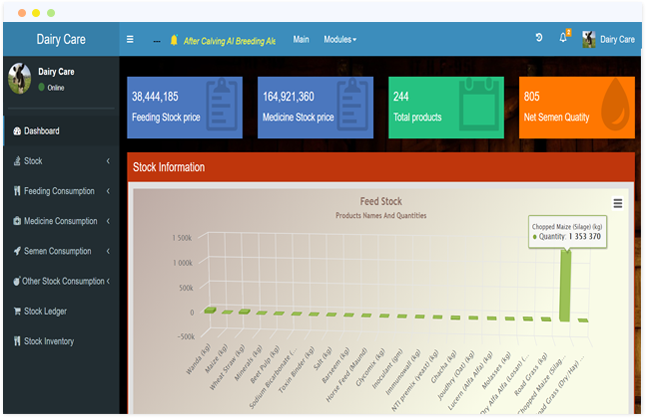Click the Semen Consumption rocket icon
Screen dimensions: 646x418
pyautogui.click(x=17, y=251)
